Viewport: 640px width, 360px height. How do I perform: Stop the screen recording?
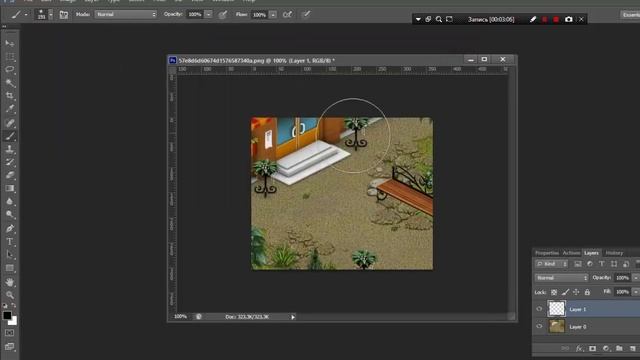556,19
